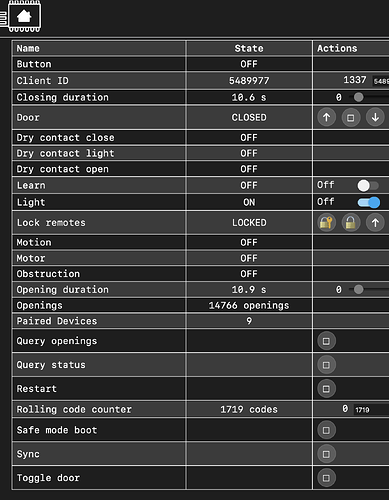This screenshot has width=389, height=500.
Task: Click the State column header
Action: coord(249,48)
